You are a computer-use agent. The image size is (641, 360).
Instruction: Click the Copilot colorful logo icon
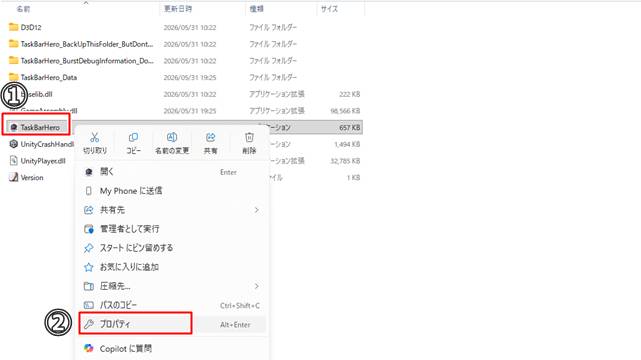[89, 348]
